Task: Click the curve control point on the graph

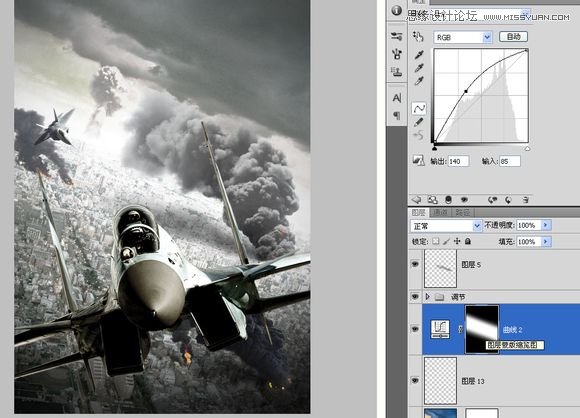Action: click(466, 91)
